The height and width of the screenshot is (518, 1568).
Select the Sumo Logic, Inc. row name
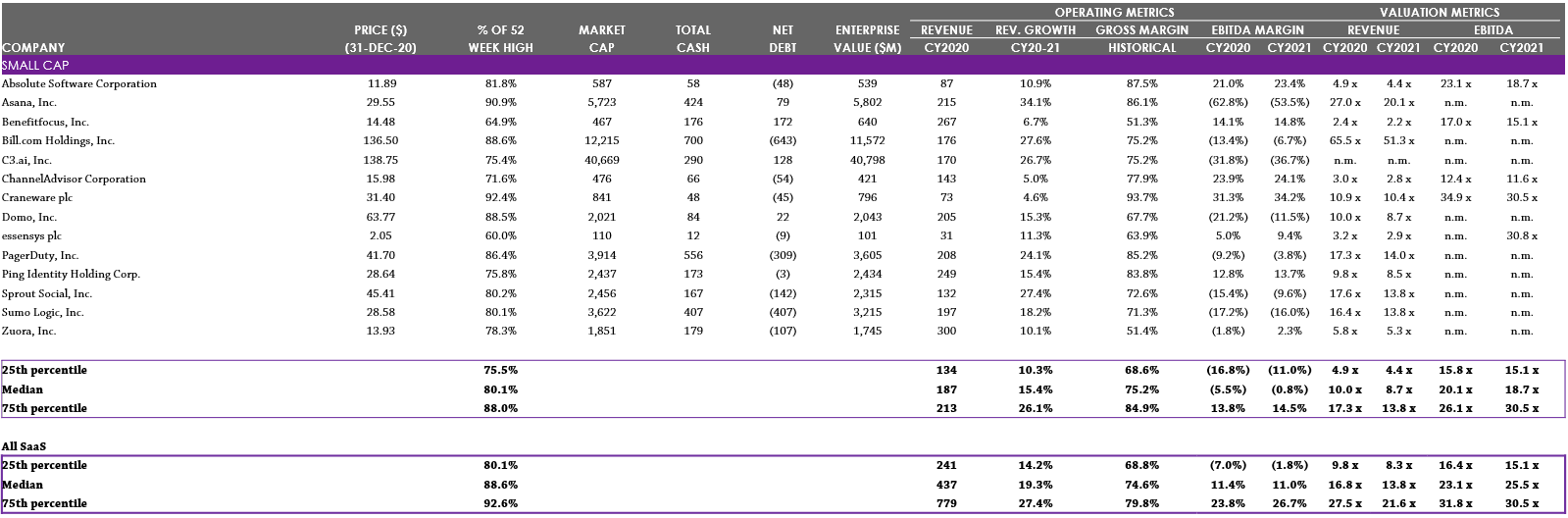click(43, 313)
